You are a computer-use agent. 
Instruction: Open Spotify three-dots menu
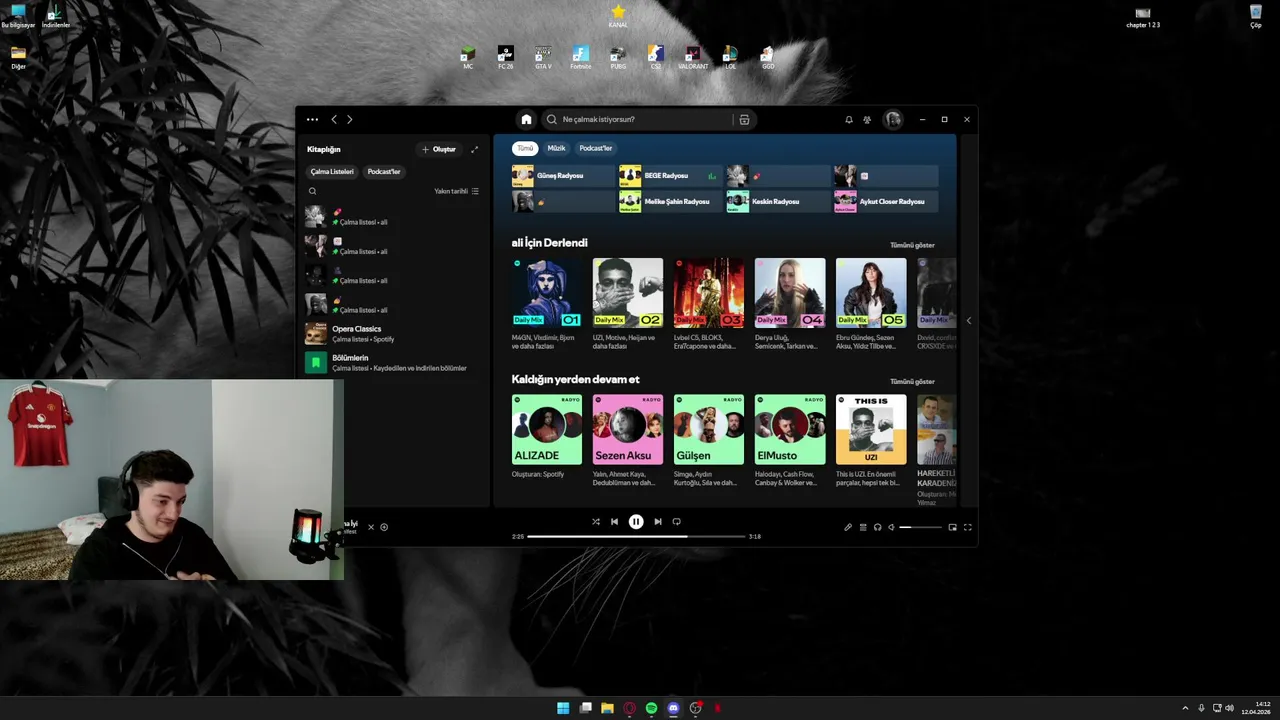[x=312, y=119]
